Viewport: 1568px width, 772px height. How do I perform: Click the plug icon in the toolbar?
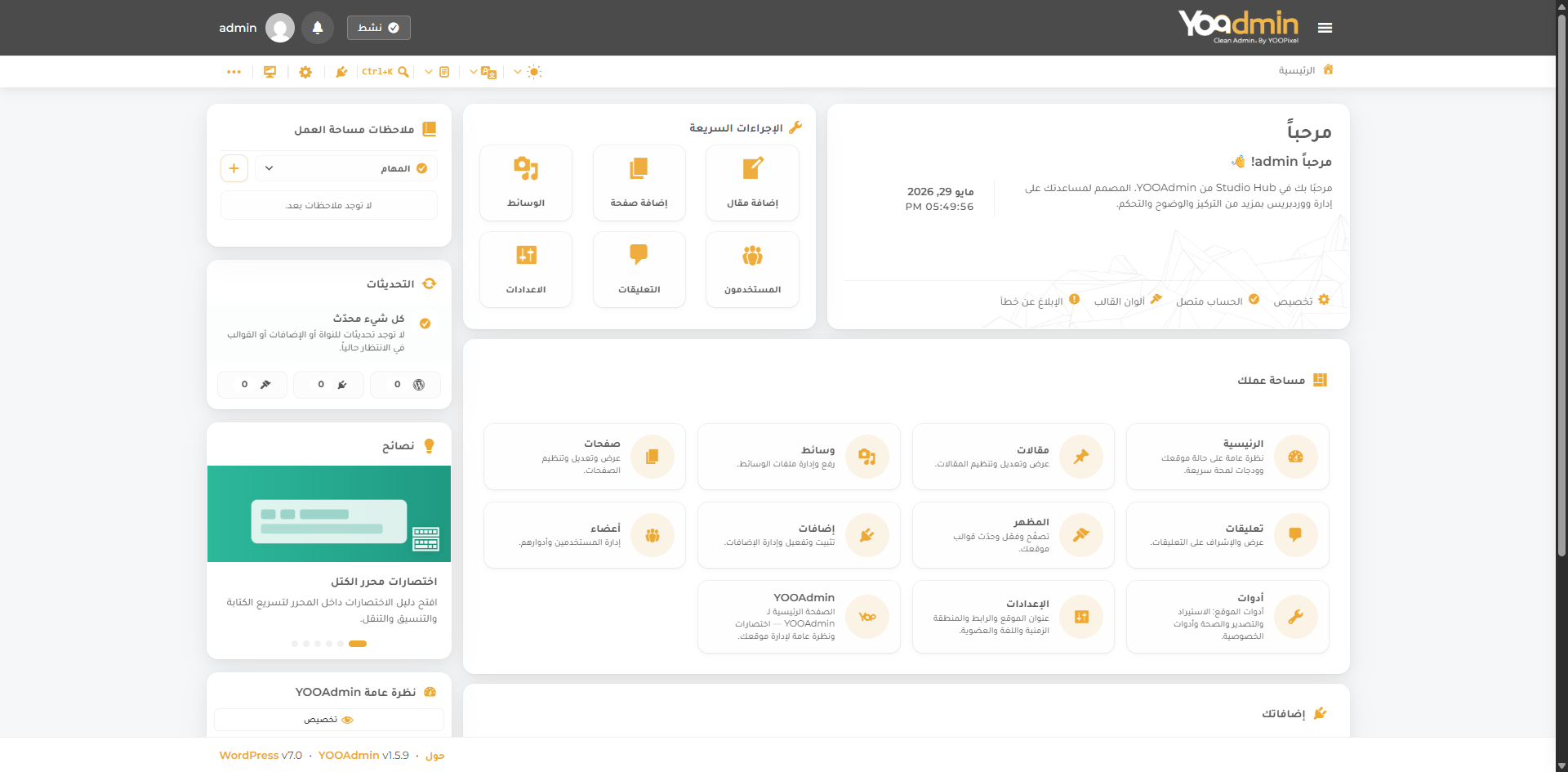[341, 72]
